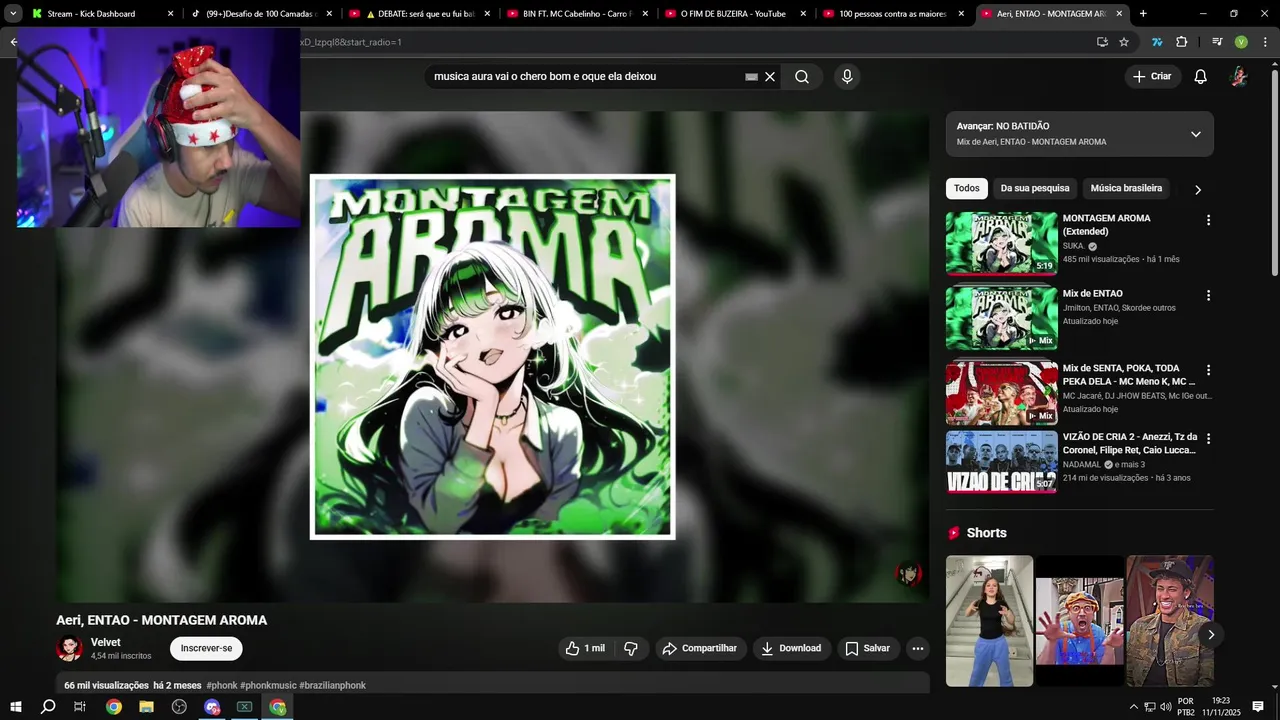
Task: Open the first Short with stairs girl
Action: (x=989, y=621)
